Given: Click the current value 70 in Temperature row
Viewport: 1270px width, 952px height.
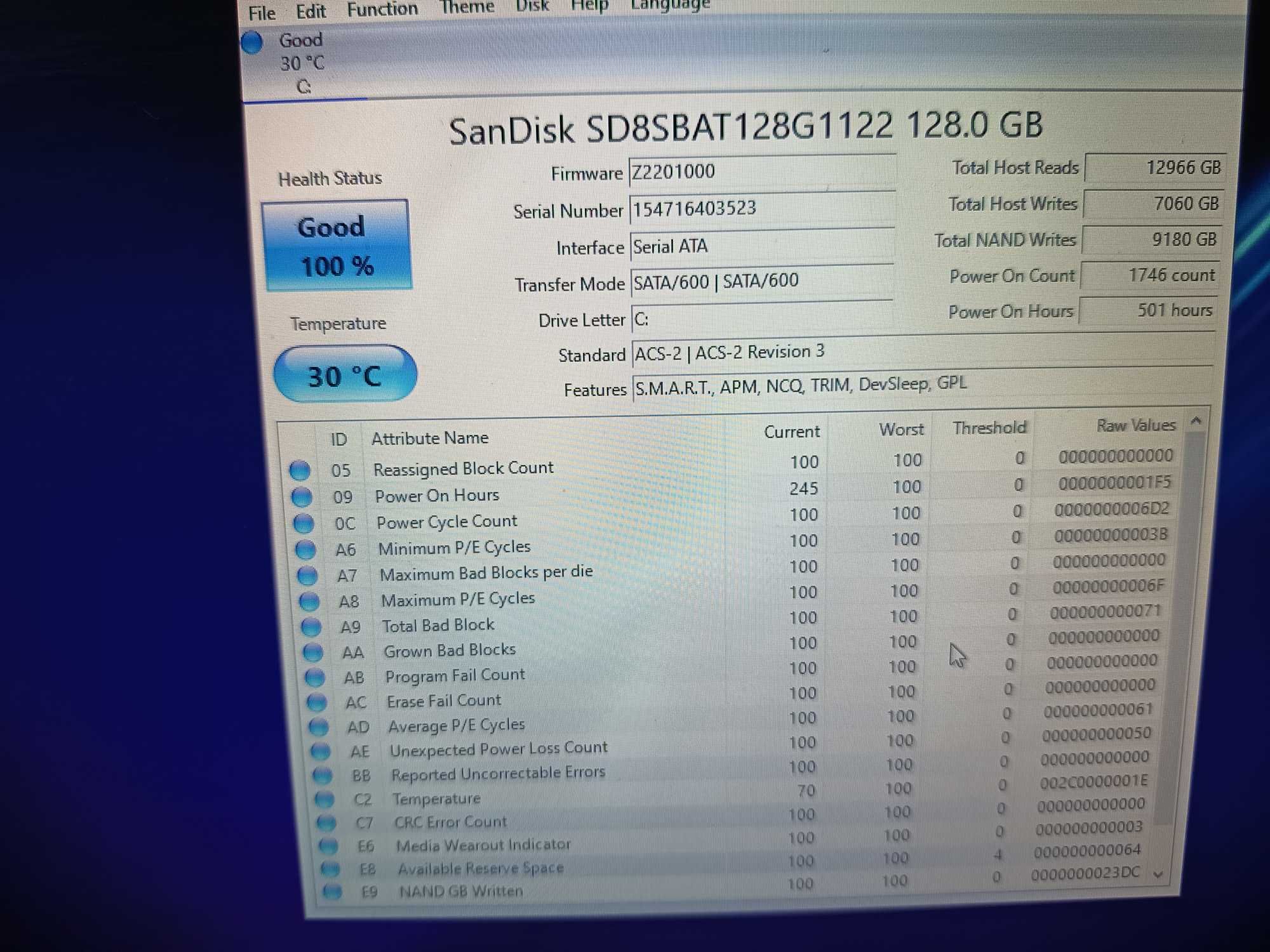Looking at the screenshot, I should [806, 791].
